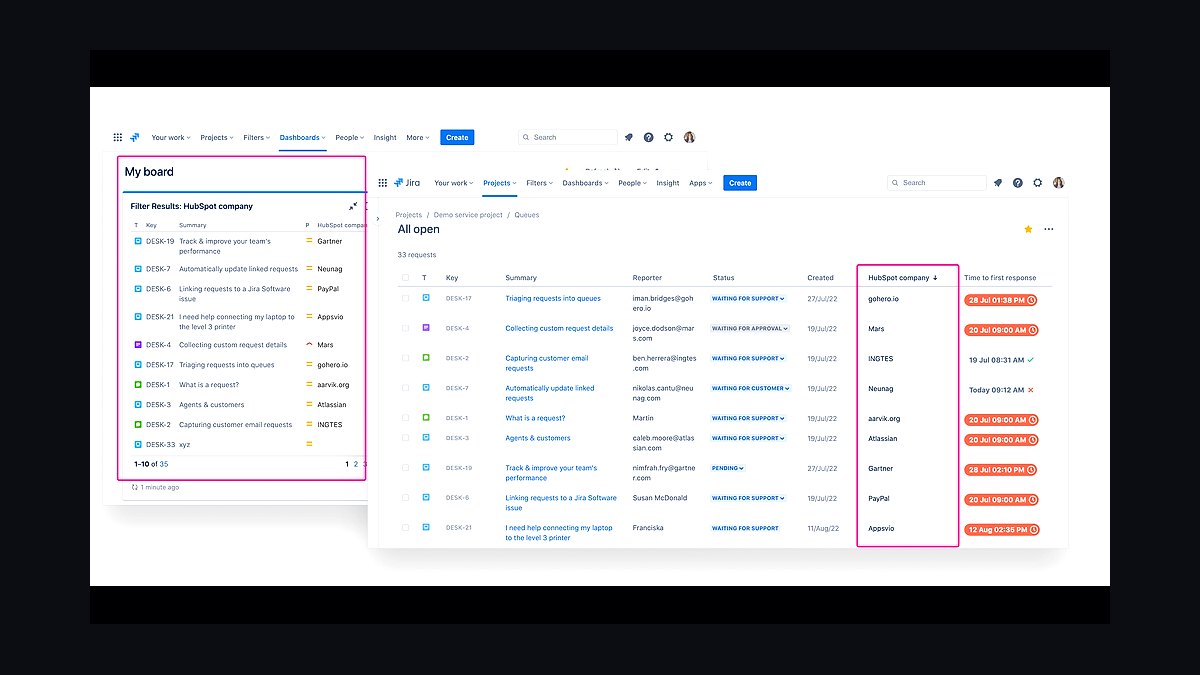Viewport: 1200px width, 675px height.
Task: Expand the collapsed sidebar chevron
Action: 378,218
